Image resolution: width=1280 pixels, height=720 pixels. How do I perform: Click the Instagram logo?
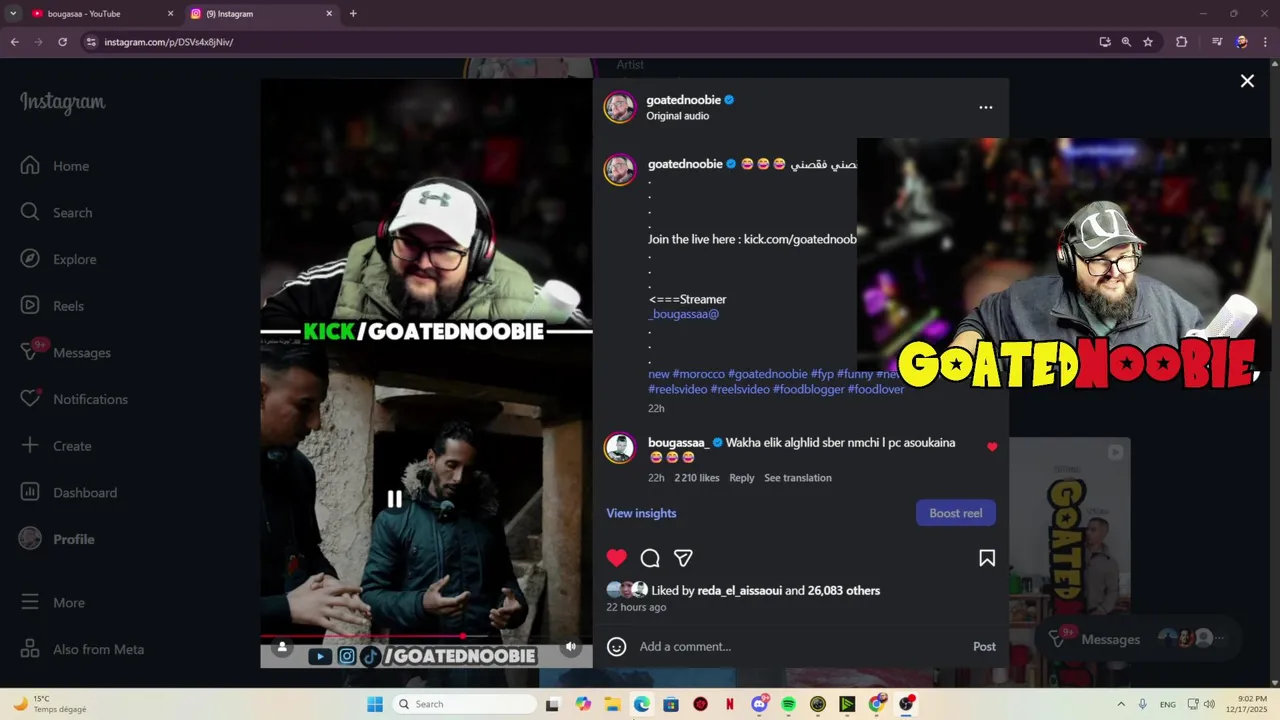62,102
